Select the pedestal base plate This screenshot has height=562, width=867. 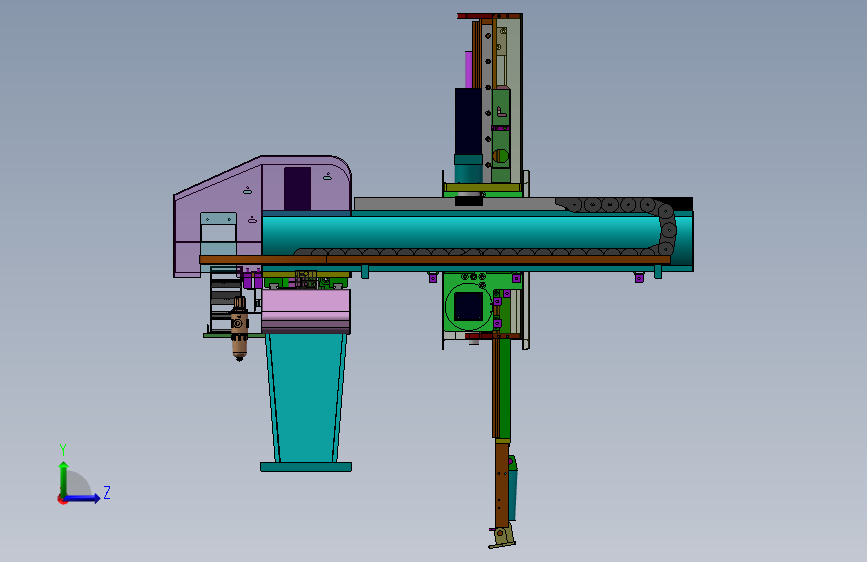(x=306, y=467)
